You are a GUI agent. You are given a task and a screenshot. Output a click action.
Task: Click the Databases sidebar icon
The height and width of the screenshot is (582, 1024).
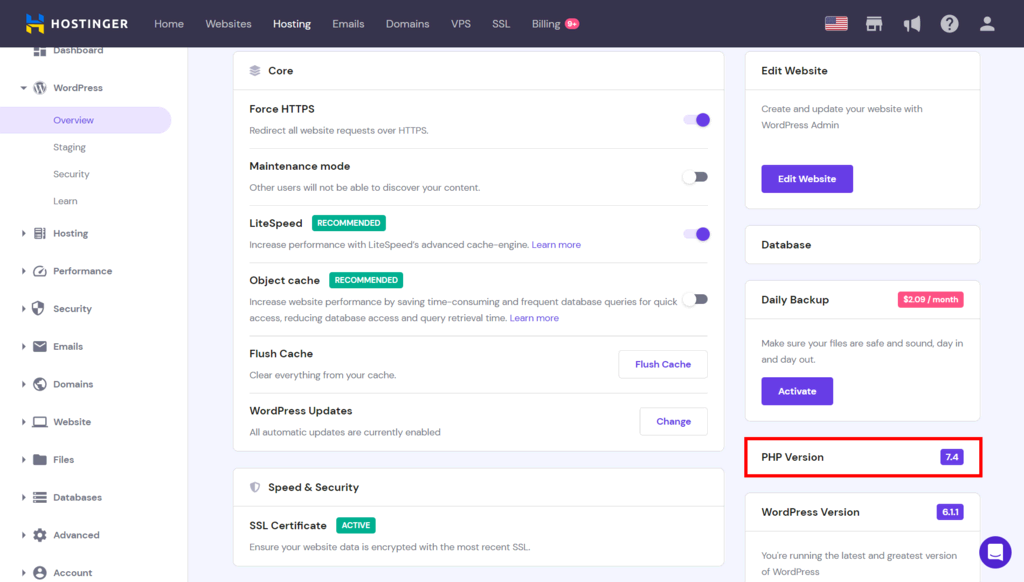pos(40,497)
